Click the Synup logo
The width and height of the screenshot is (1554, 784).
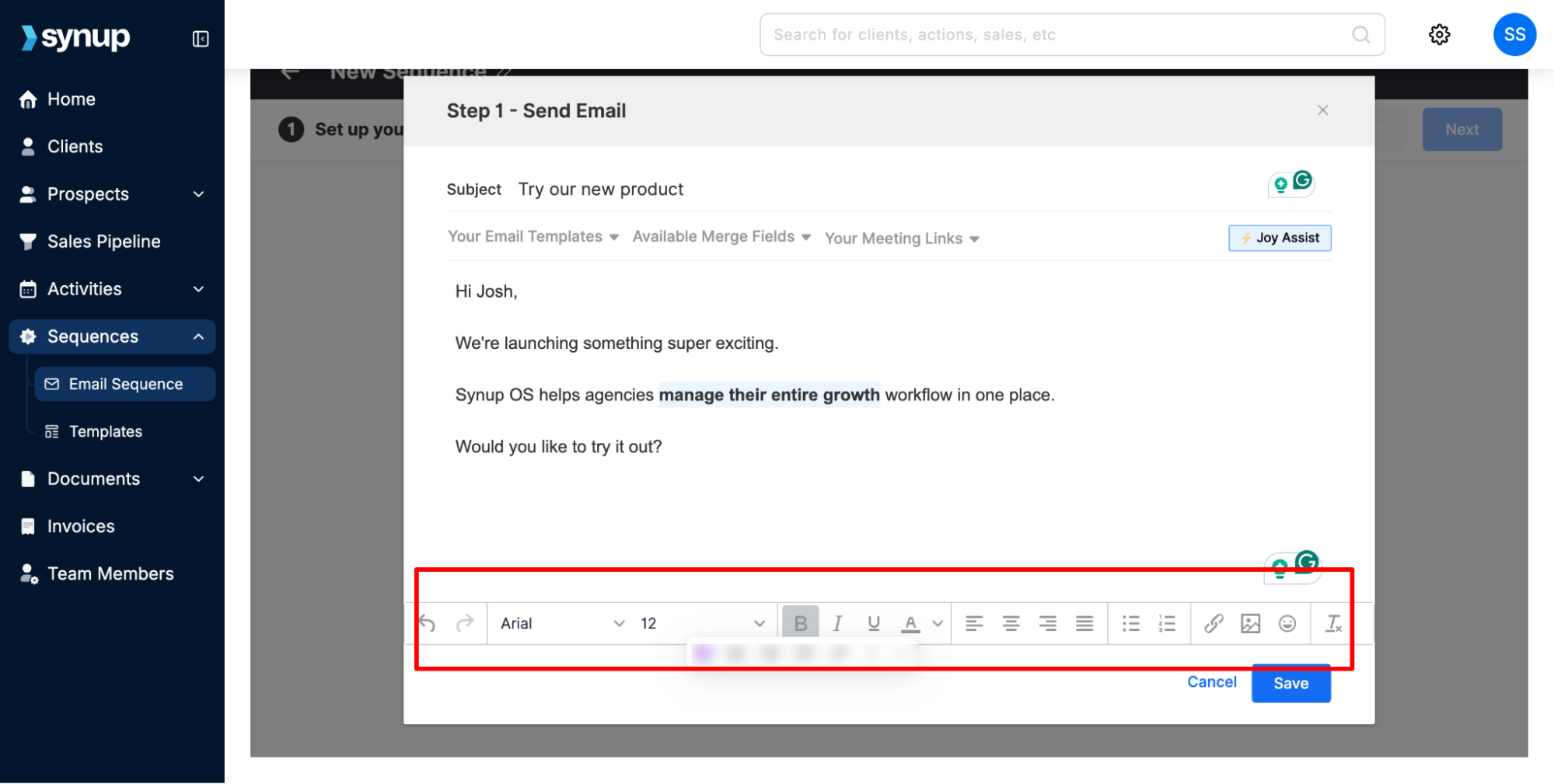pyautogui.click(x=76, y=37)
